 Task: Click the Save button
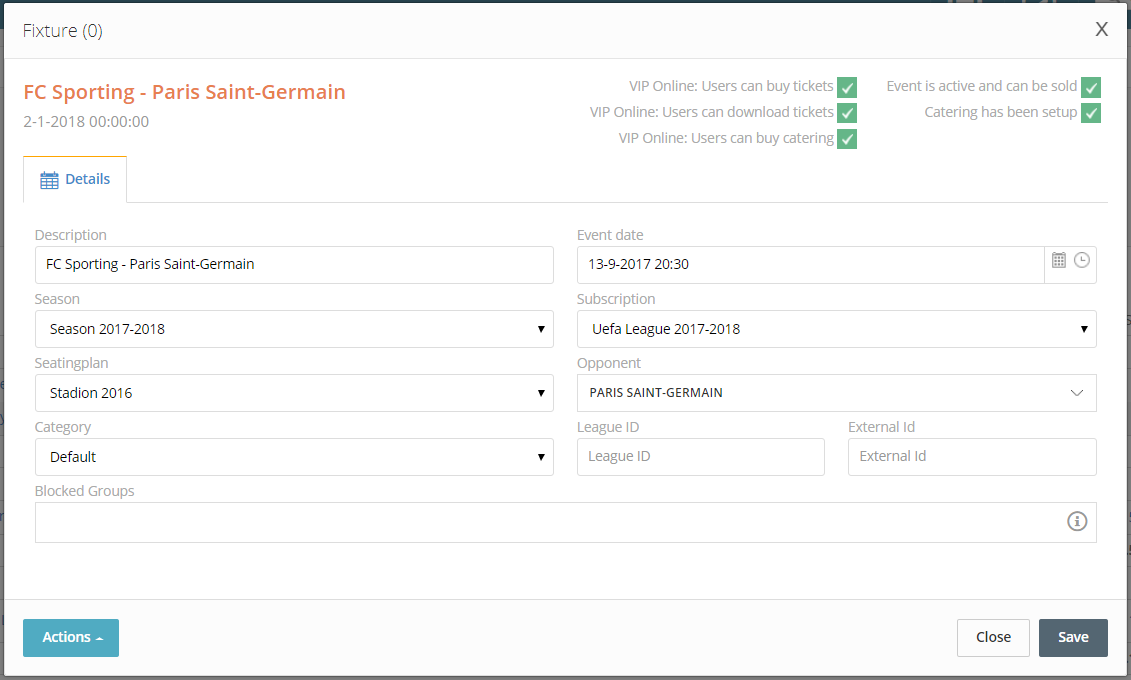(1073, 637)
